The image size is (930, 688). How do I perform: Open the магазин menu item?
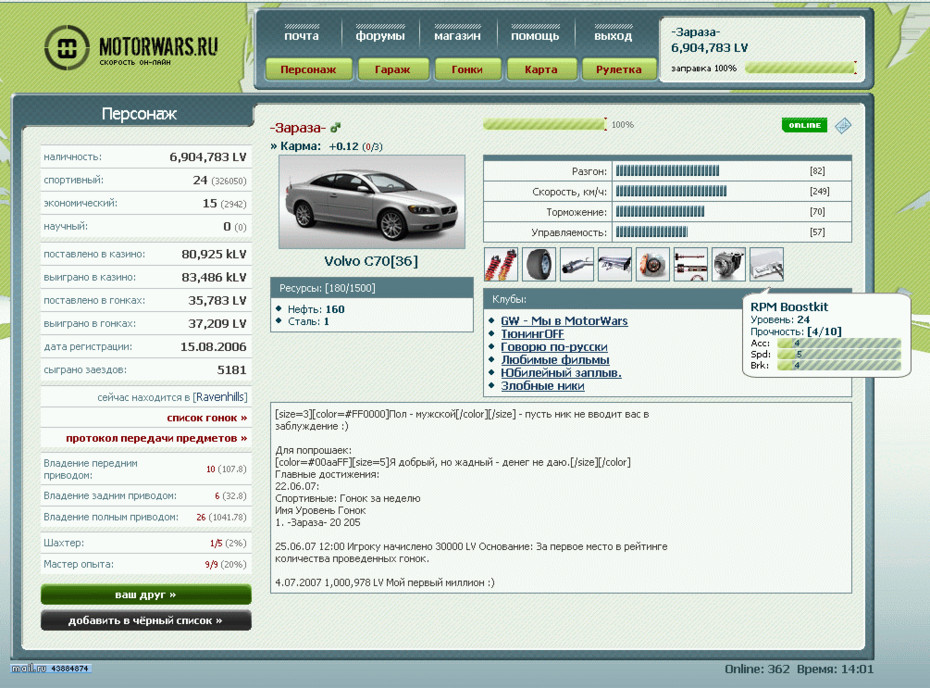point(457,36)
